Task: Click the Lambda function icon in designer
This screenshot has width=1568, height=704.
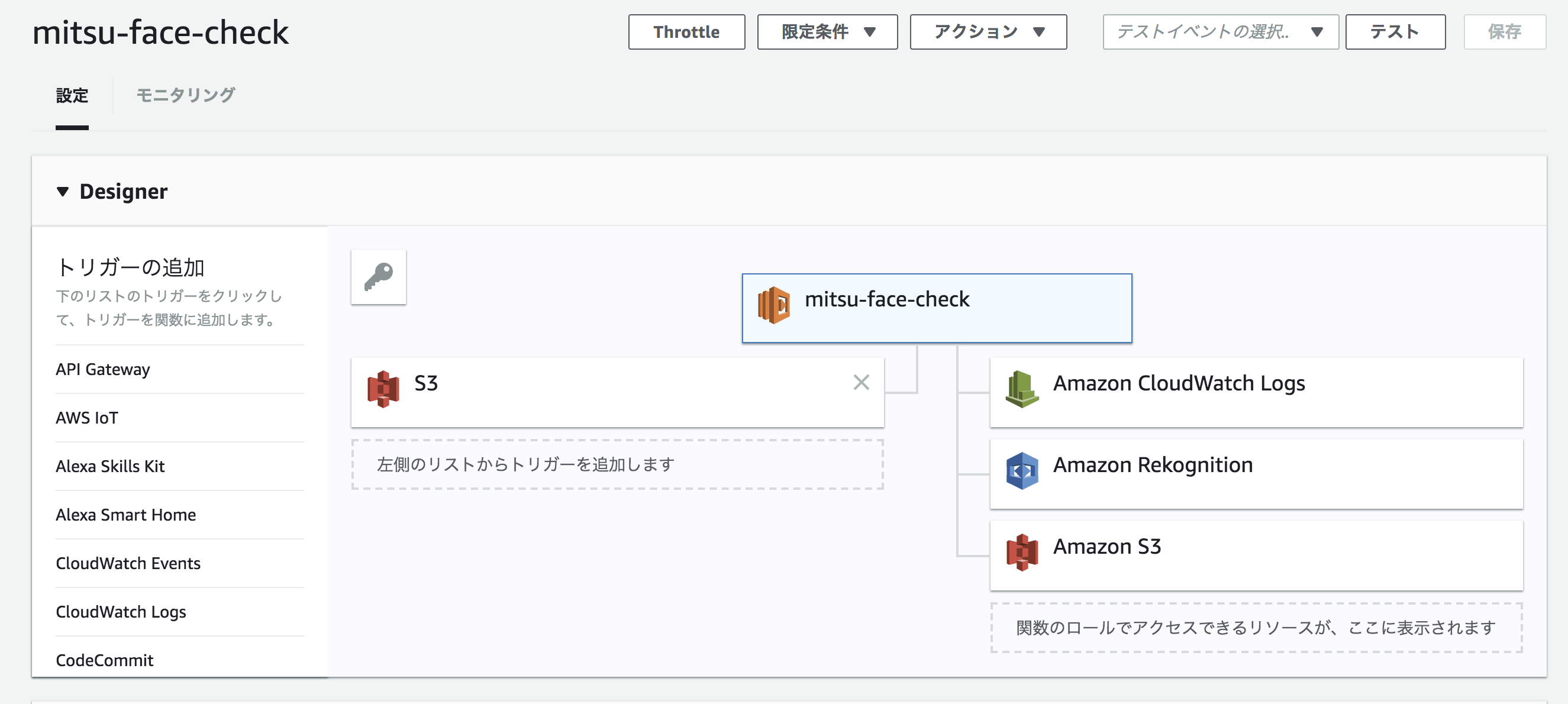Action: (x=773, y=305)
